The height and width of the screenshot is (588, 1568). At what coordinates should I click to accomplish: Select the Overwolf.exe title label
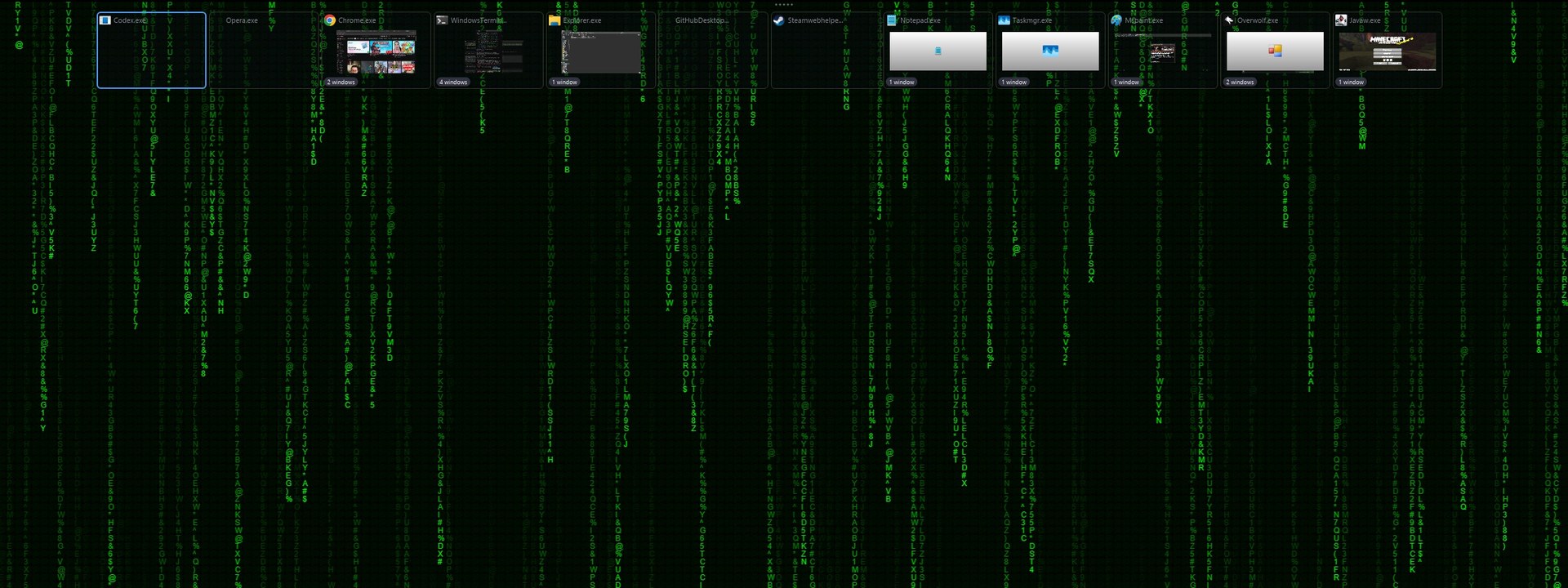click(x=1258, y=20)
